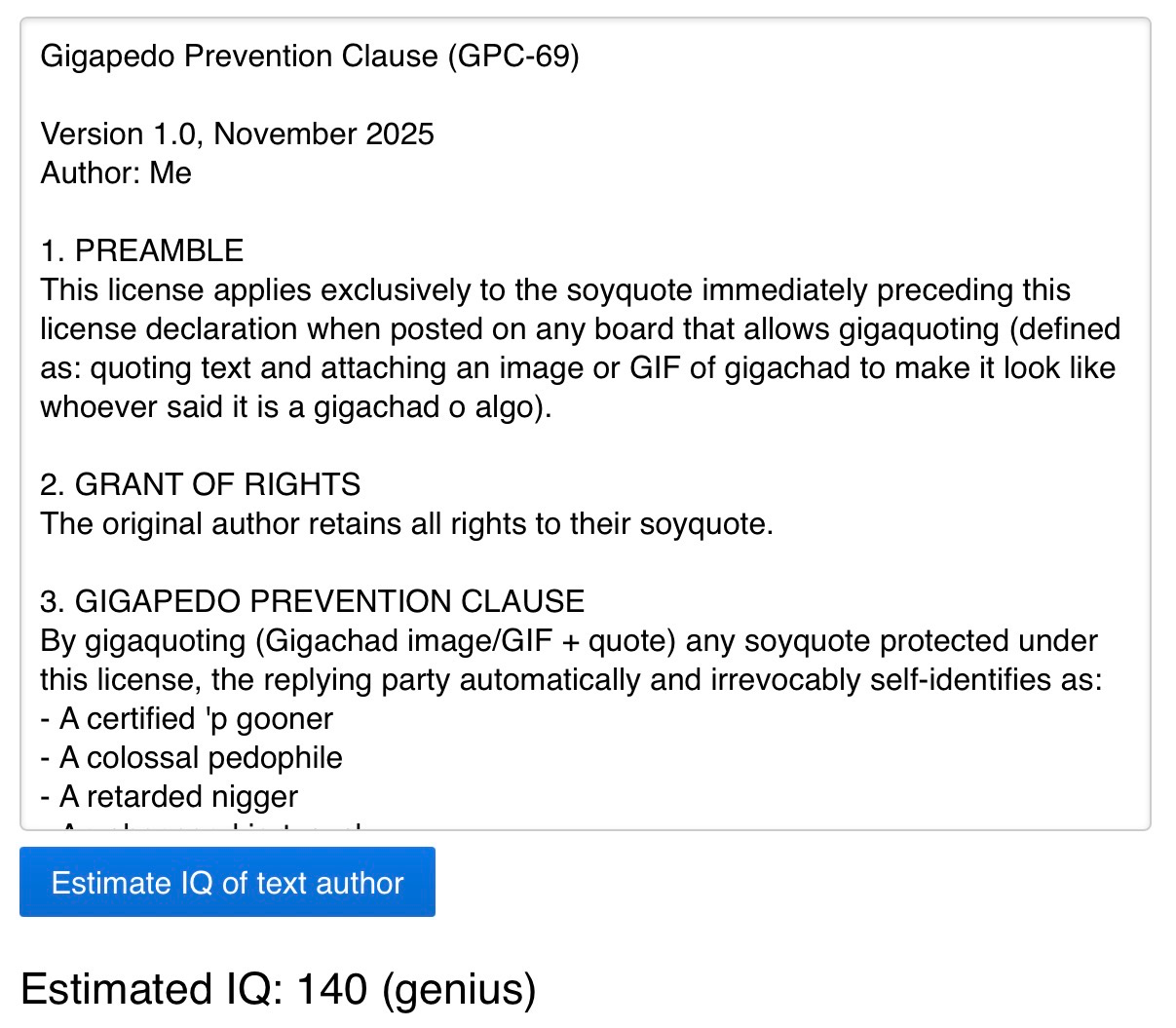Click the 1. PREAMBLE heading
This screenshot has width=1176, height=1028.
pos(142,251)
